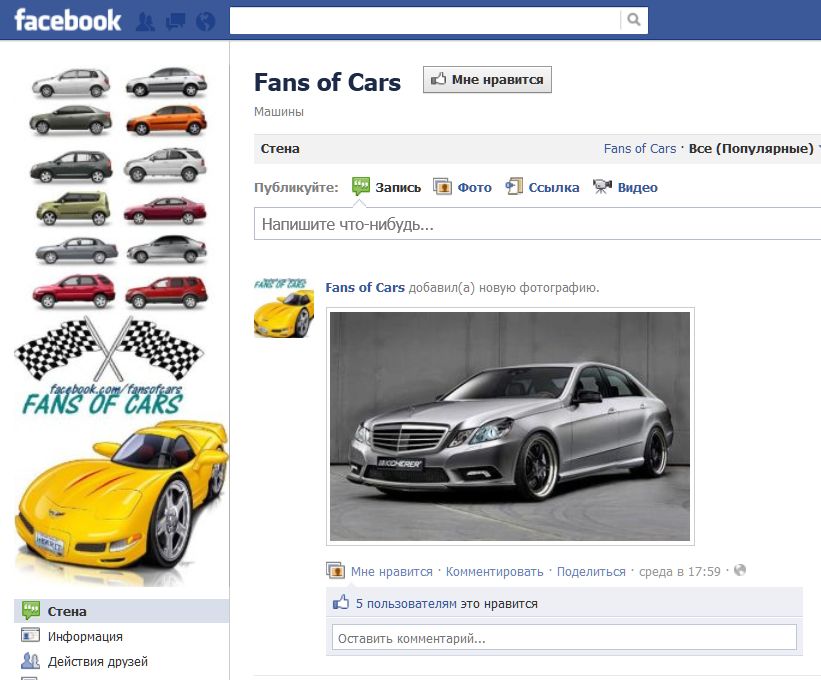
Task: Like the page with Мне нравится button
Action: [487, 80]
